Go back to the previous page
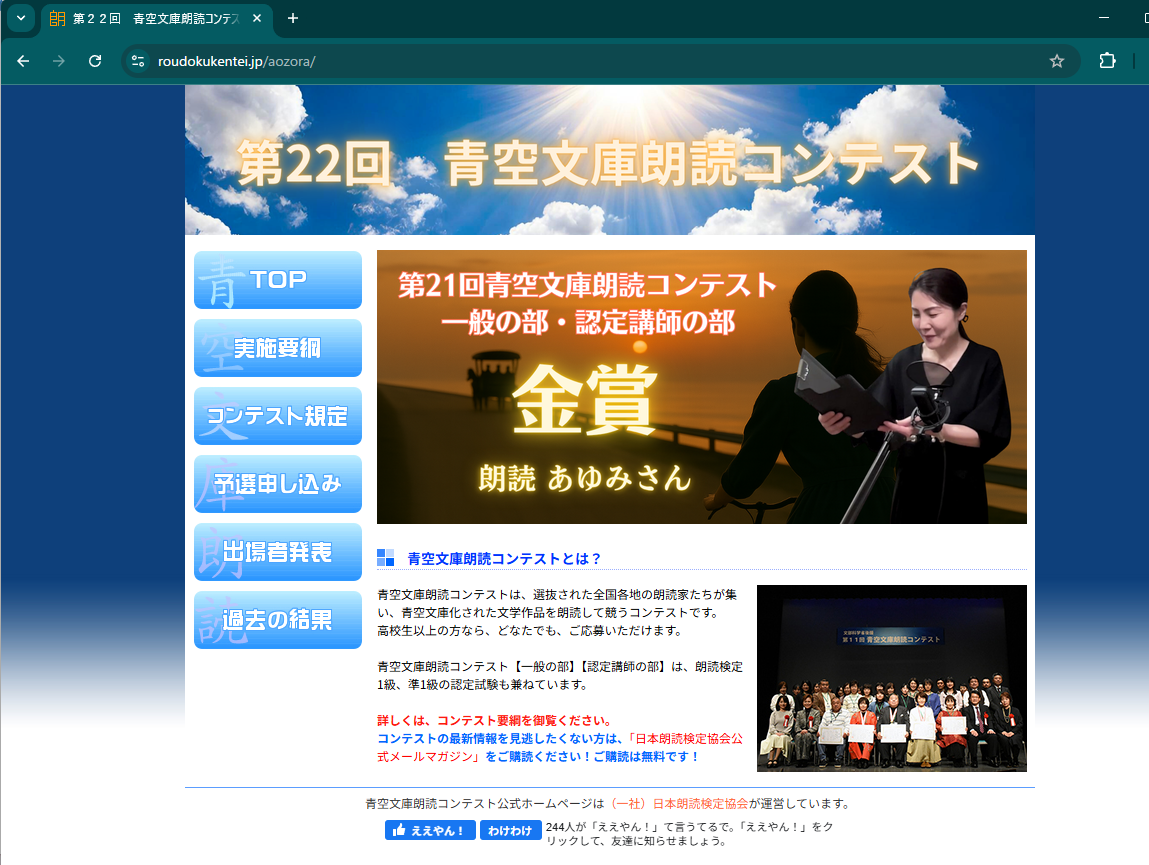The image size is (1149, 865). (x=23, y=61)
